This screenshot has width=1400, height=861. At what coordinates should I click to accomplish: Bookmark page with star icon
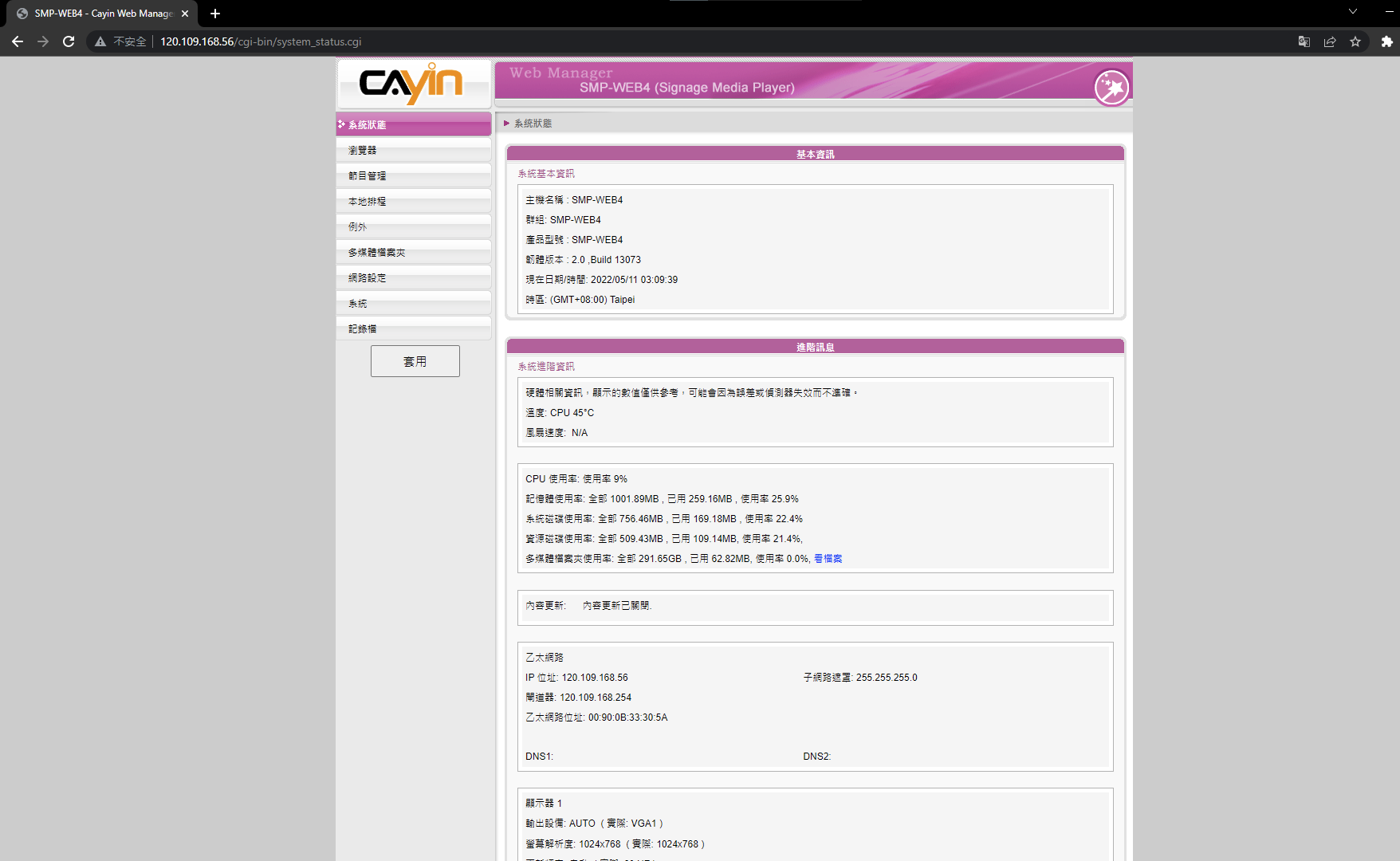coord(1355,41)
